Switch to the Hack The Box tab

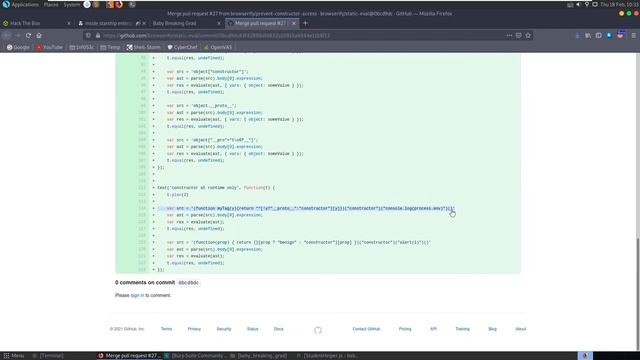[37, 23]
